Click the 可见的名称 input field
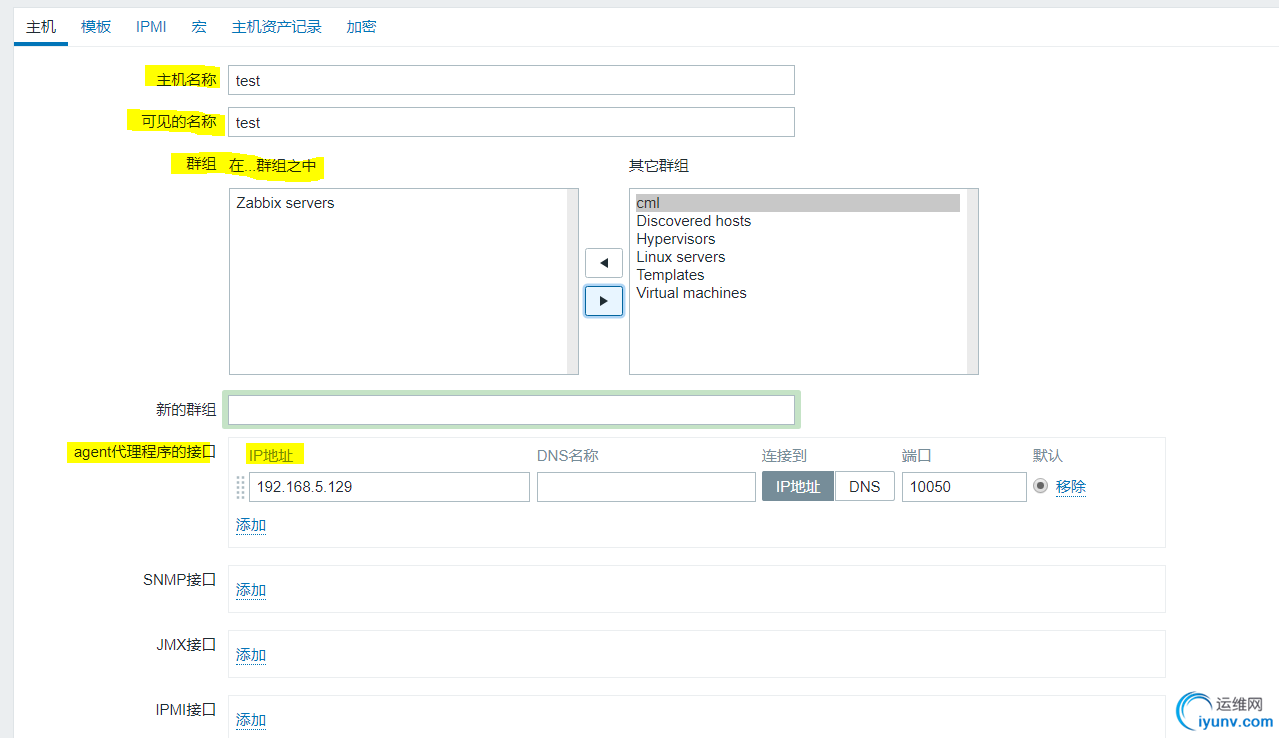 coord(511,122)
